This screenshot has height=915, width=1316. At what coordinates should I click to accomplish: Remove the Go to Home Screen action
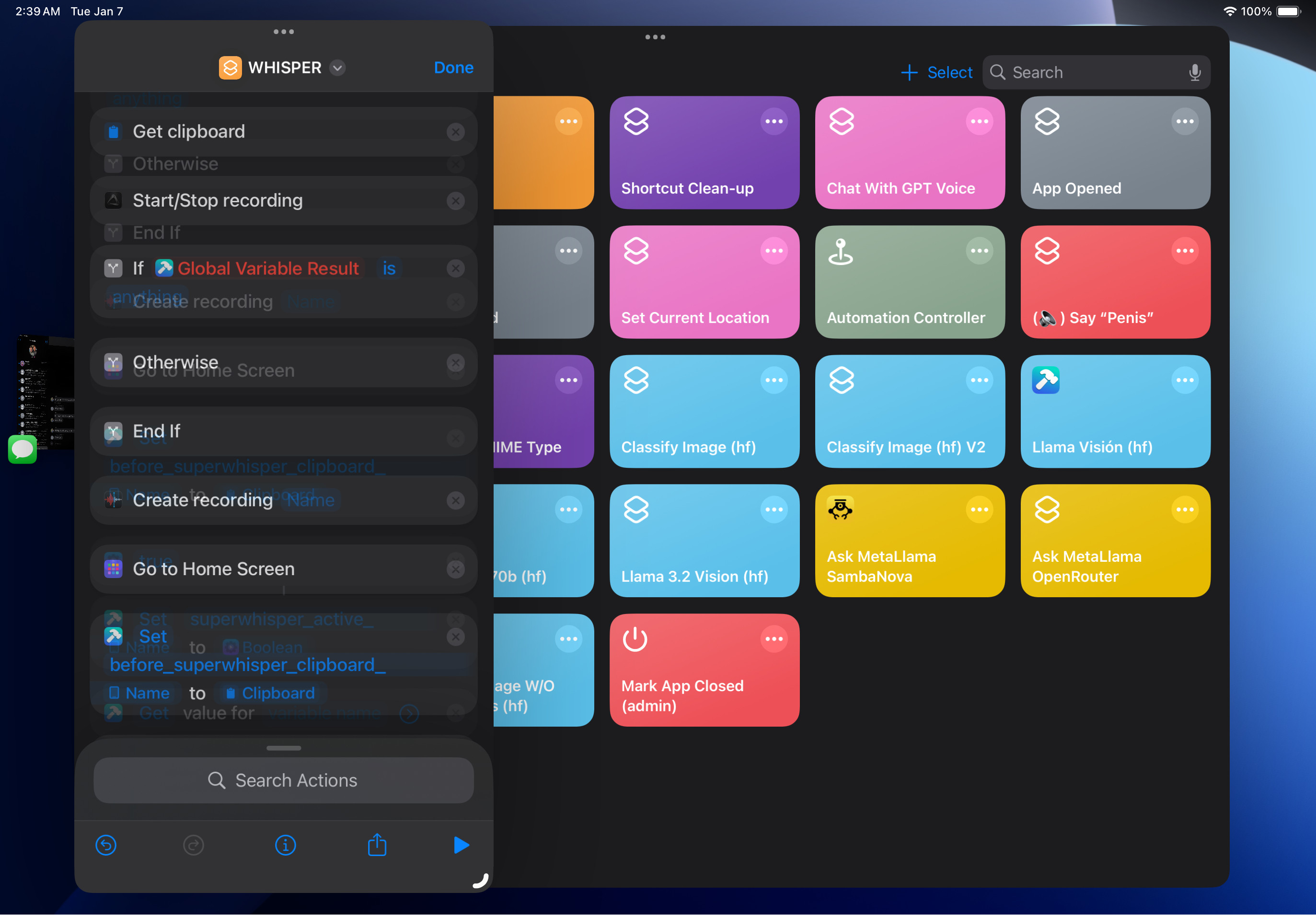(x=455, y=569)
